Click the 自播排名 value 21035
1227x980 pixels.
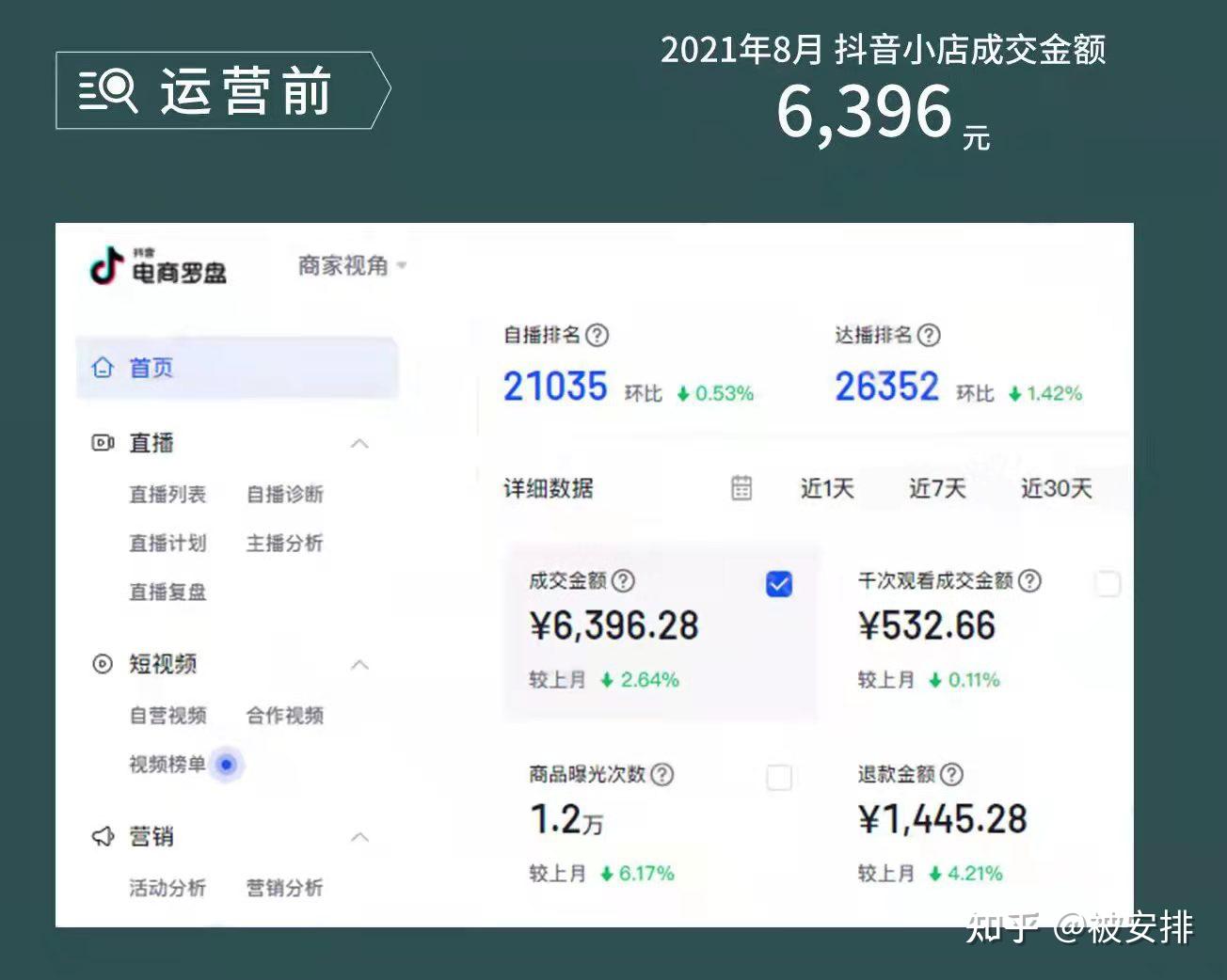click(555, 387)
